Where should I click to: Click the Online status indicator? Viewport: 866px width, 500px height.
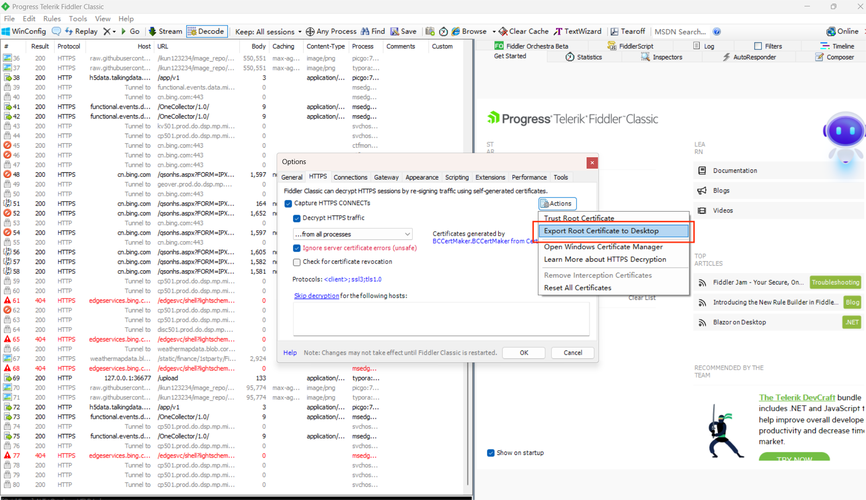click(842, 31)
